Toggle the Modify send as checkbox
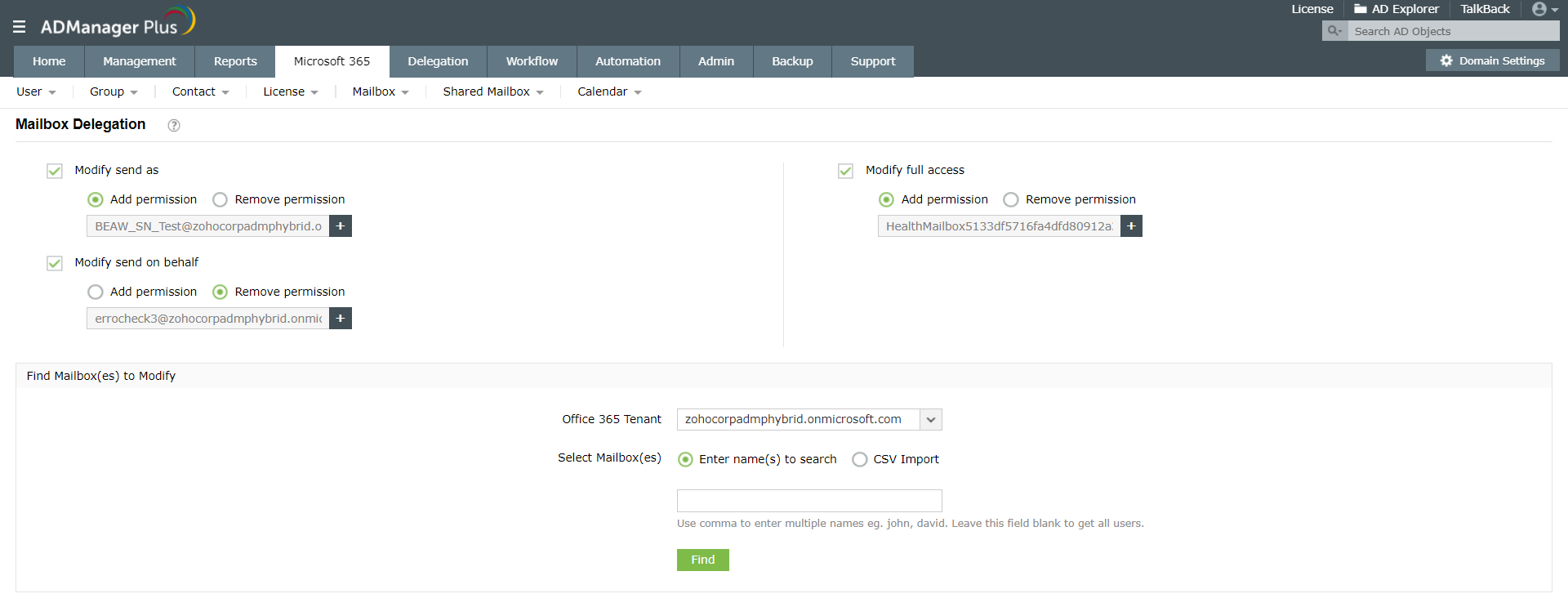This screenshot has height=607, width=1568. coord(55,171)
